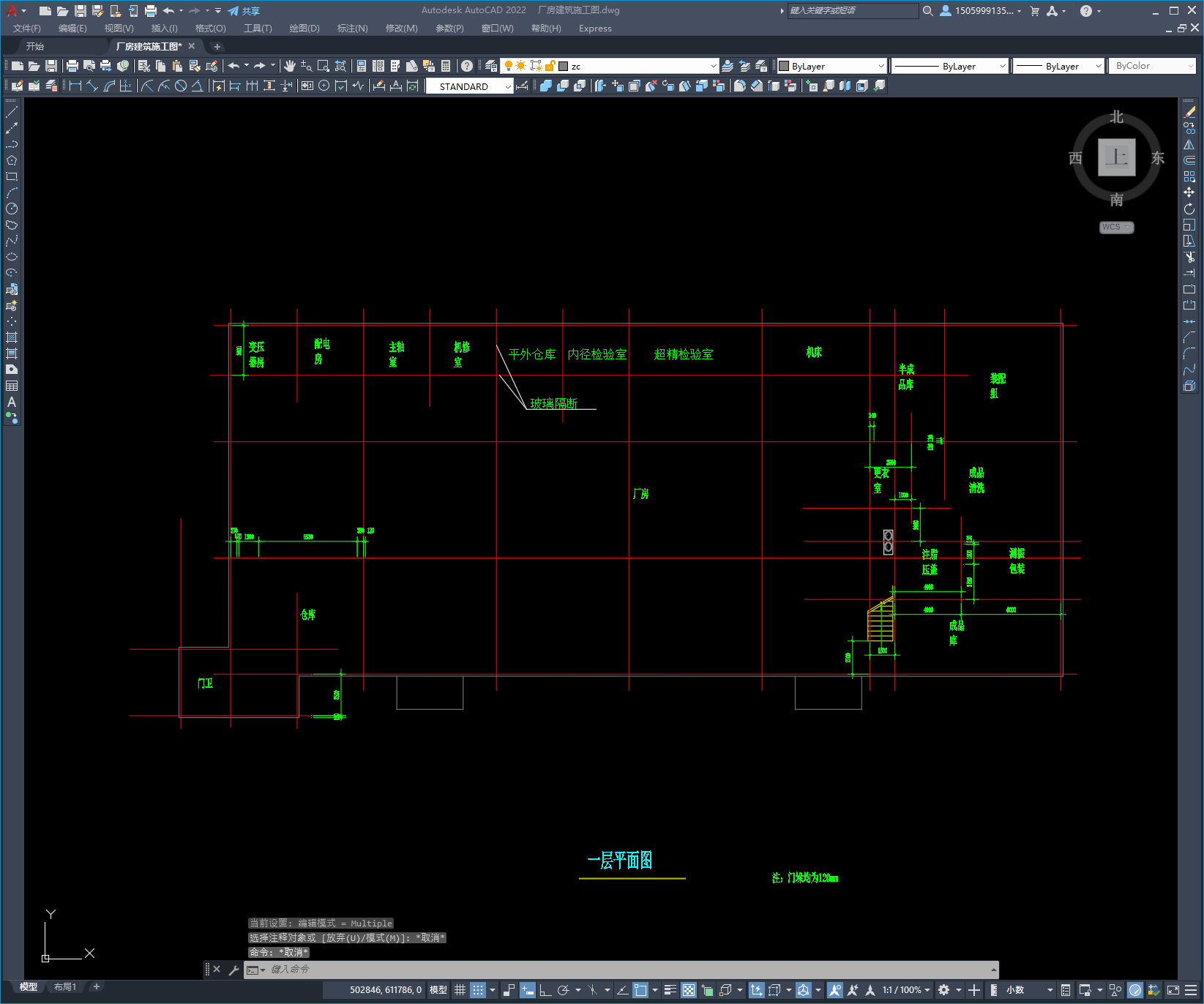The image size is (1204, 1004).
Task: Select the Rectangle draw tool
Action: point(11,176)
